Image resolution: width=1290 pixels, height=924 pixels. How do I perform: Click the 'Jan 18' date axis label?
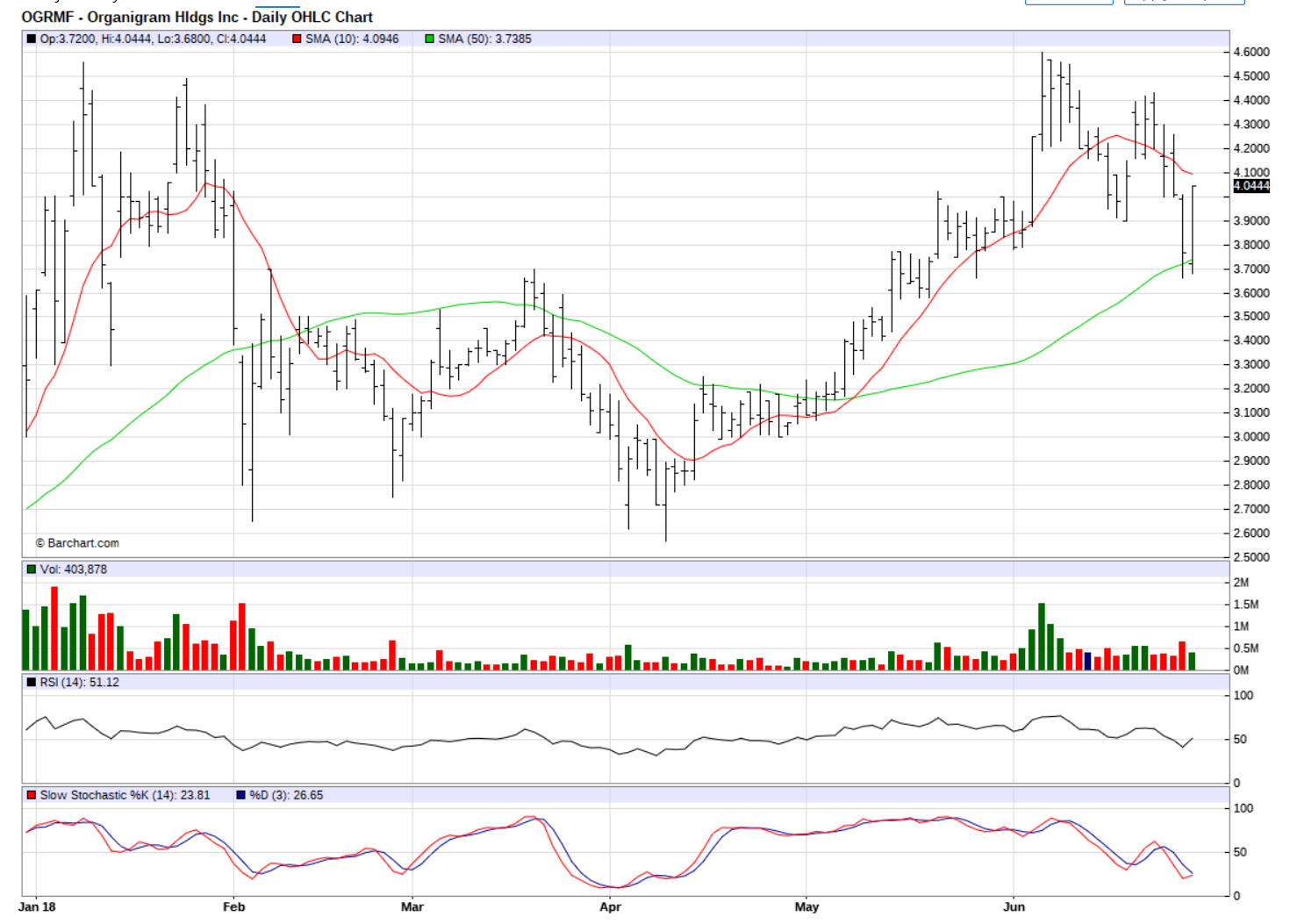[37, 906]
